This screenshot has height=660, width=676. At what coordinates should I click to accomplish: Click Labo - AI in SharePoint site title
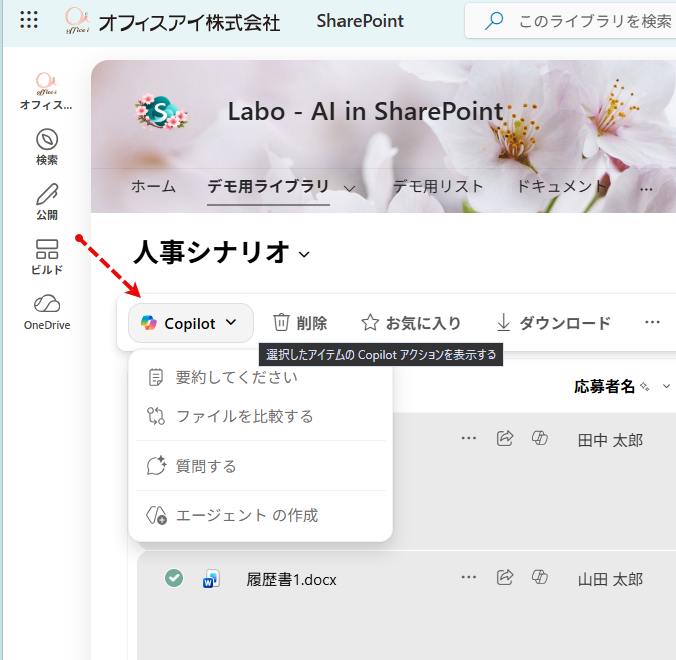click(x=365, y=111)
